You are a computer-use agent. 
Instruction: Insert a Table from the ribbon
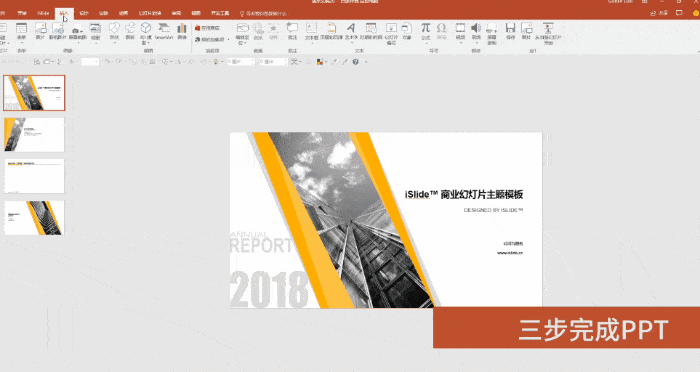21,32
